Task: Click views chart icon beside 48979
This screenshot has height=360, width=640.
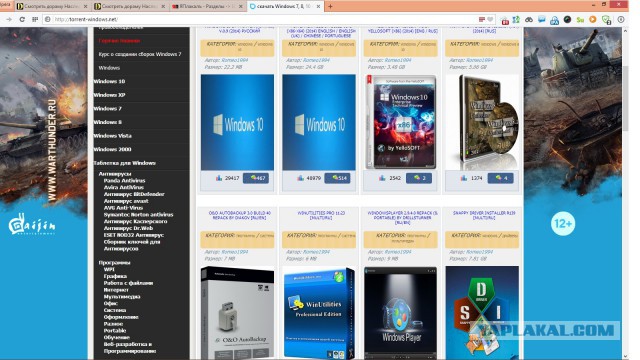Action: pyautogui.click(x=301, y=178)
